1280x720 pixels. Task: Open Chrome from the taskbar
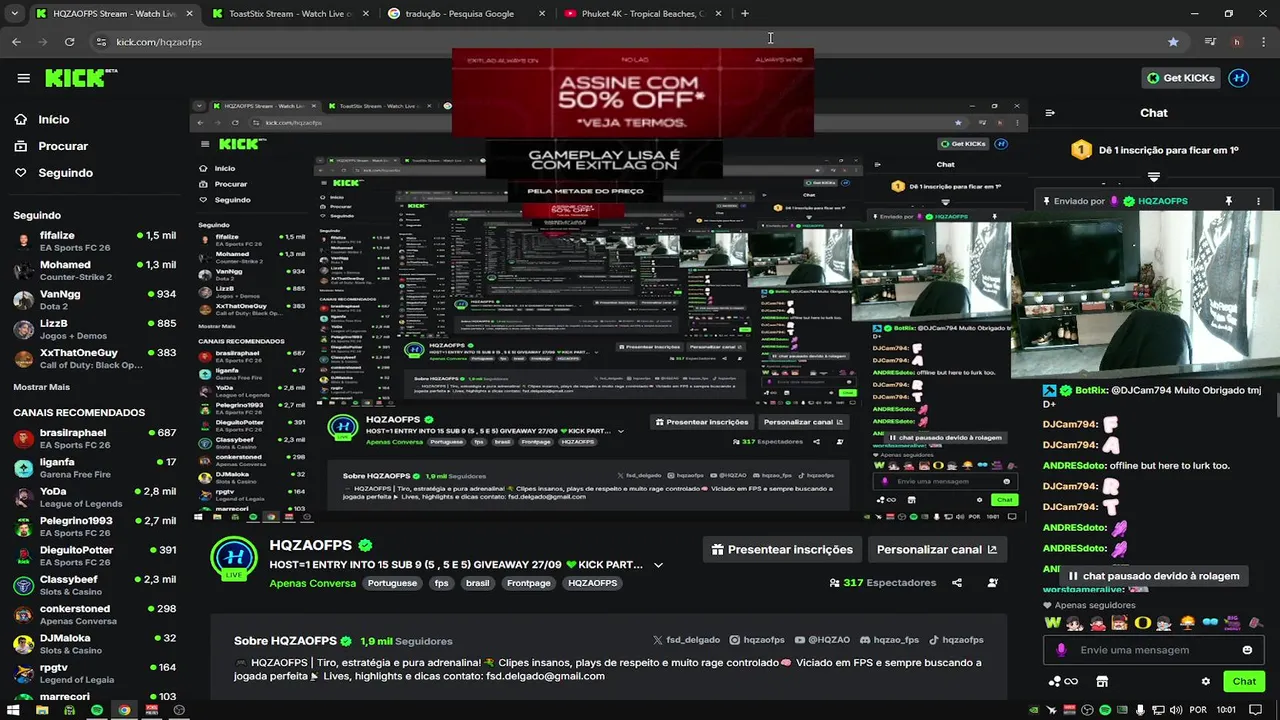[x=124, y=710]
